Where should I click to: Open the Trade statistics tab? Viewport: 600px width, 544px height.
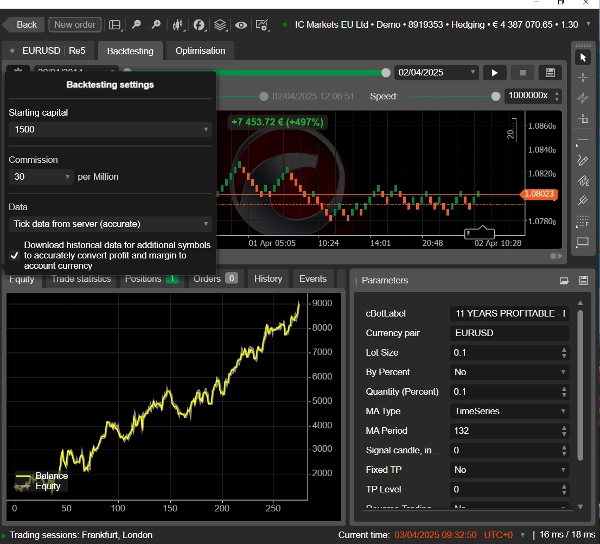click(x=81, y=279)
